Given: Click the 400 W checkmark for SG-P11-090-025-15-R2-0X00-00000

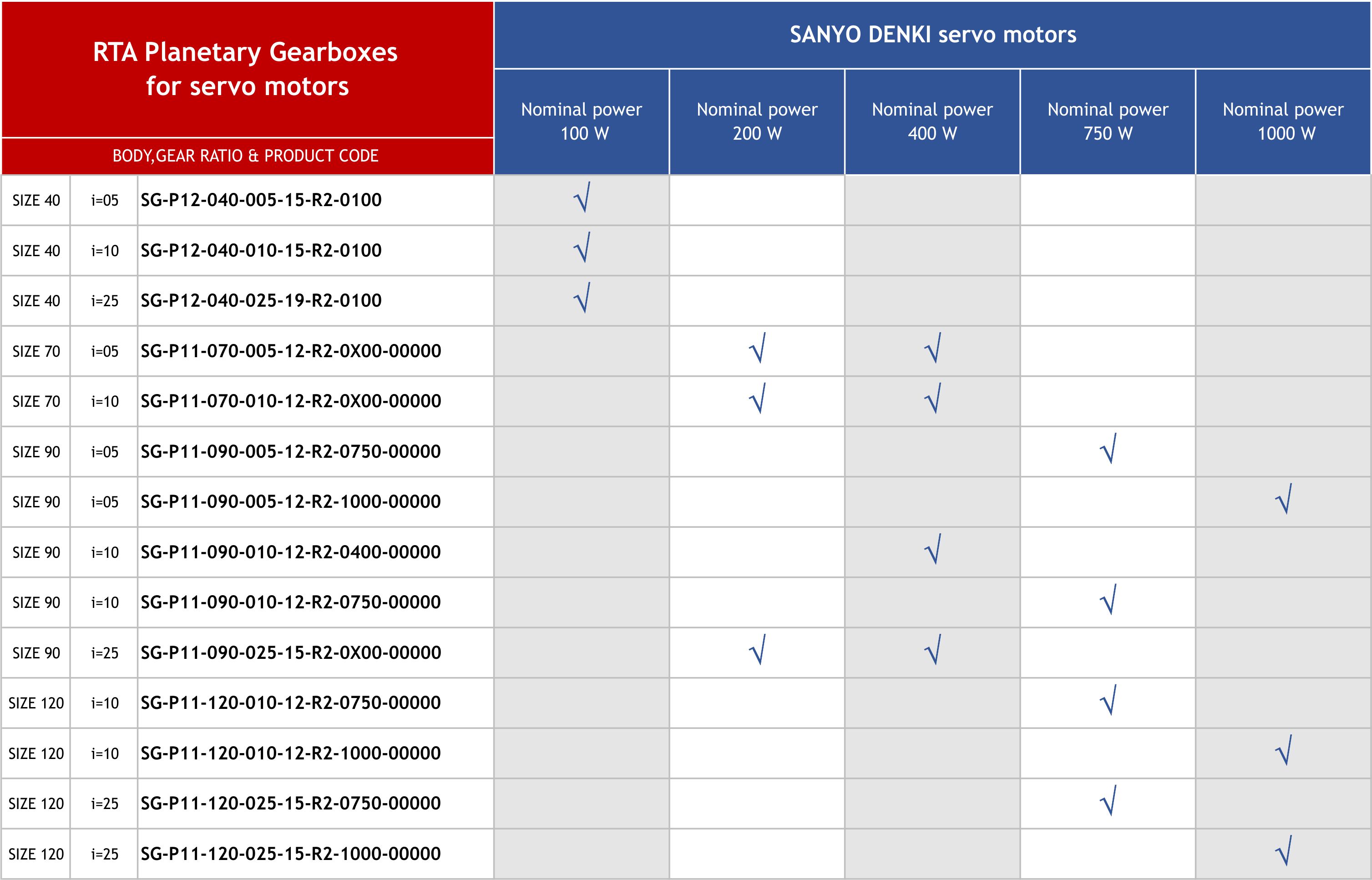Looking at the screenshot, I should pos(933,650).
